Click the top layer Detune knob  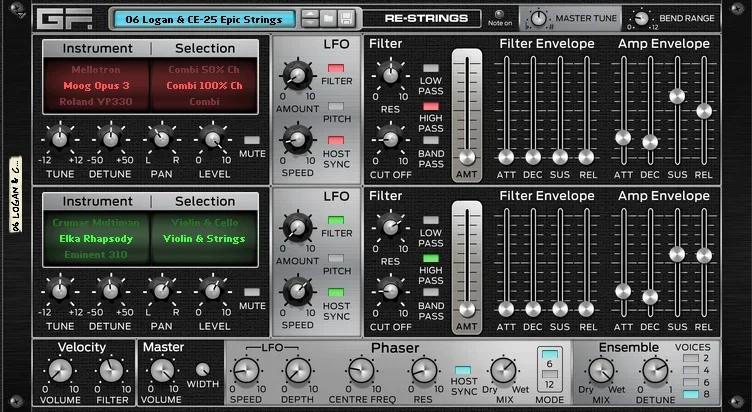111,139
